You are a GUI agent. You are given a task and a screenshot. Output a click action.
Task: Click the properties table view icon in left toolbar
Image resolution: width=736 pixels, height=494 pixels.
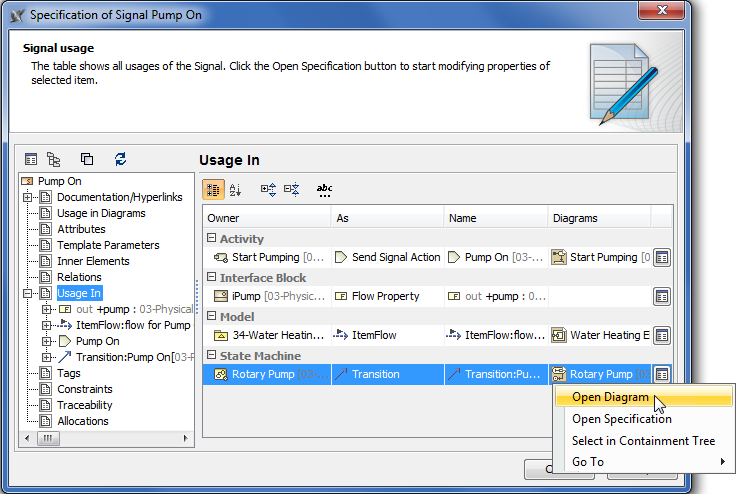pos(31,159)
